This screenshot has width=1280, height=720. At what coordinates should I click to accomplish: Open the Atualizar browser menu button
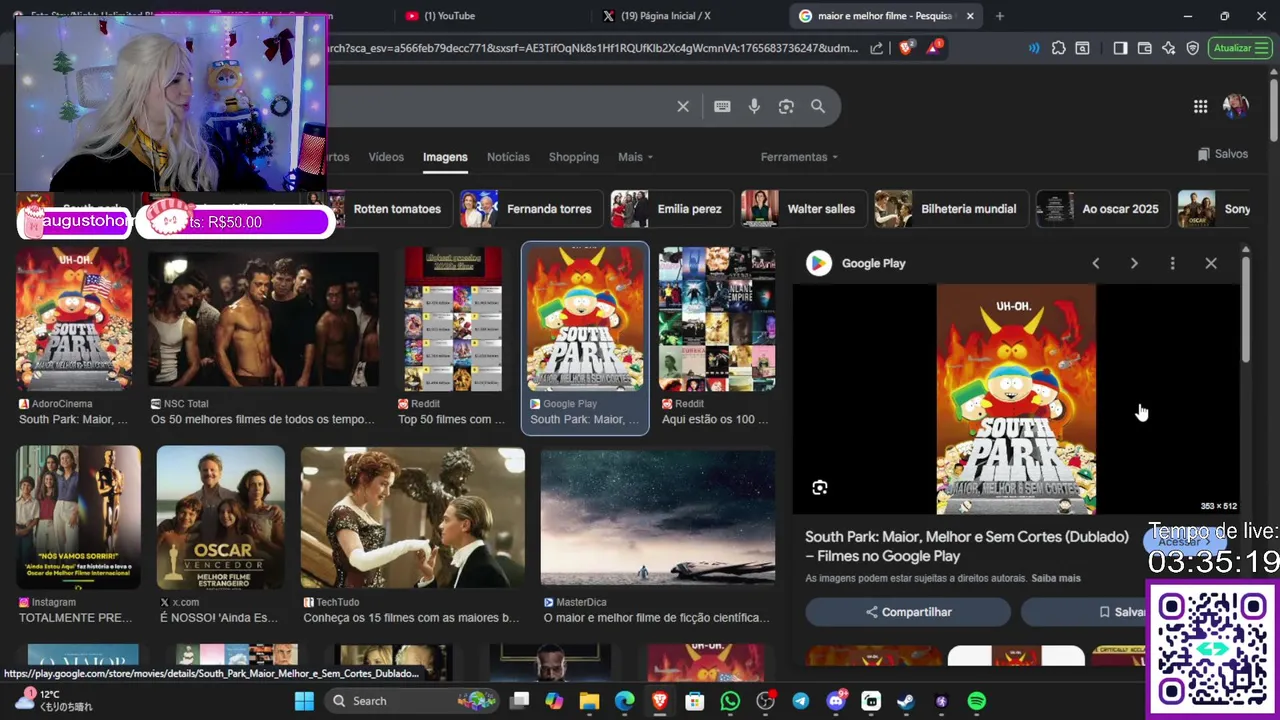pos(1240,48)
